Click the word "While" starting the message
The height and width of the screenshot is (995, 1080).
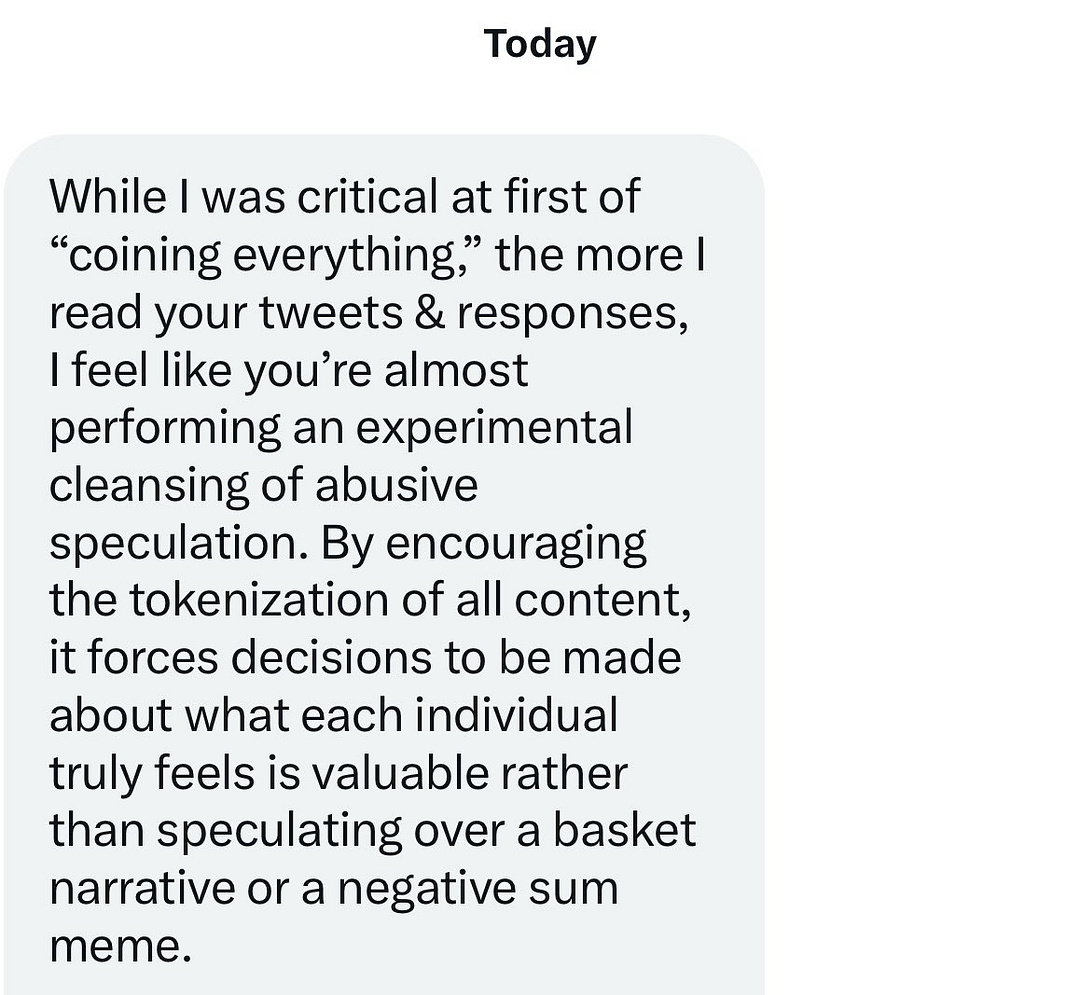point(108,196)
